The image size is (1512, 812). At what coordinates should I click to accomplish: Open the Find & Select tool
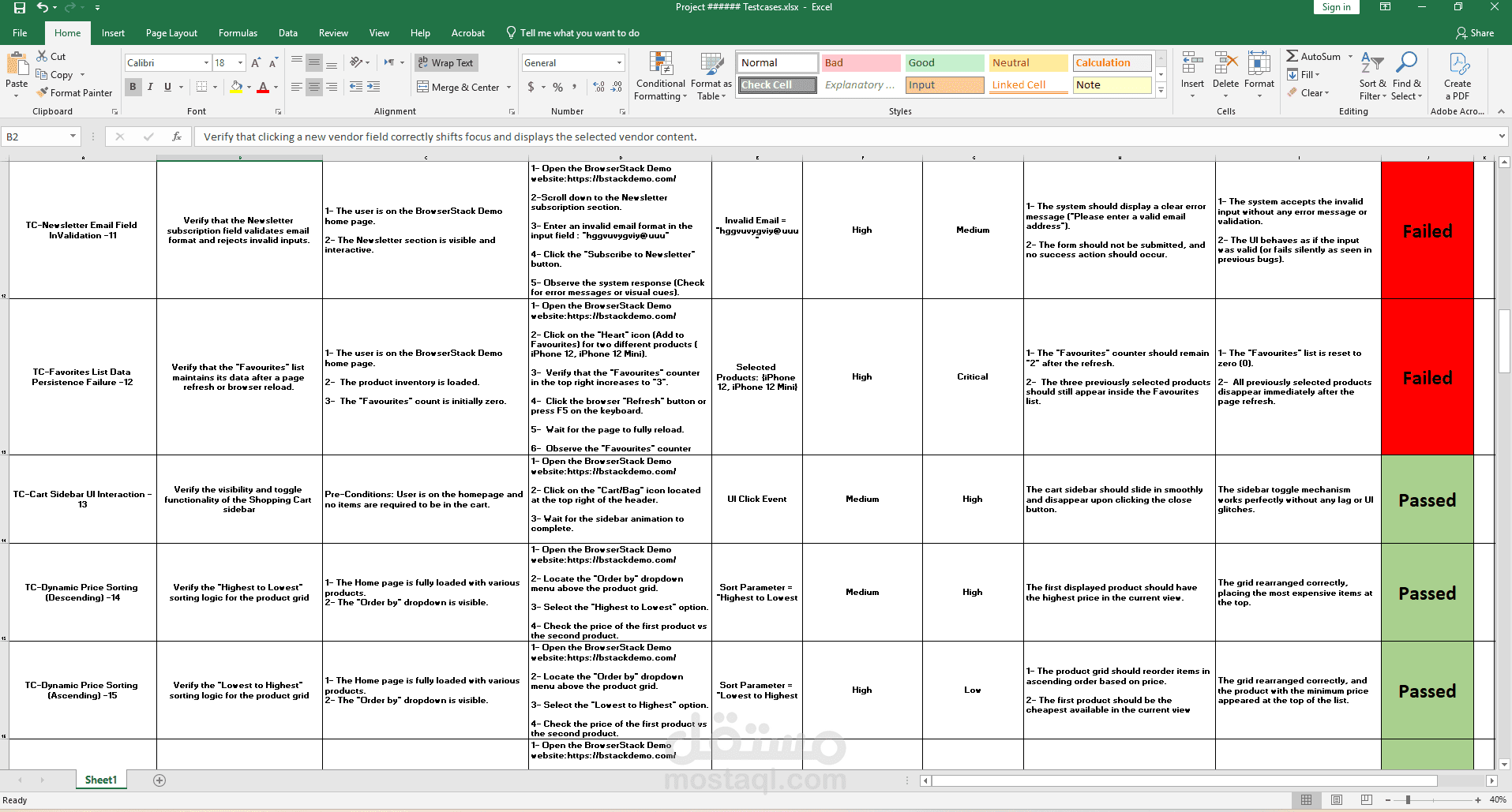(x=1406, y=77)
